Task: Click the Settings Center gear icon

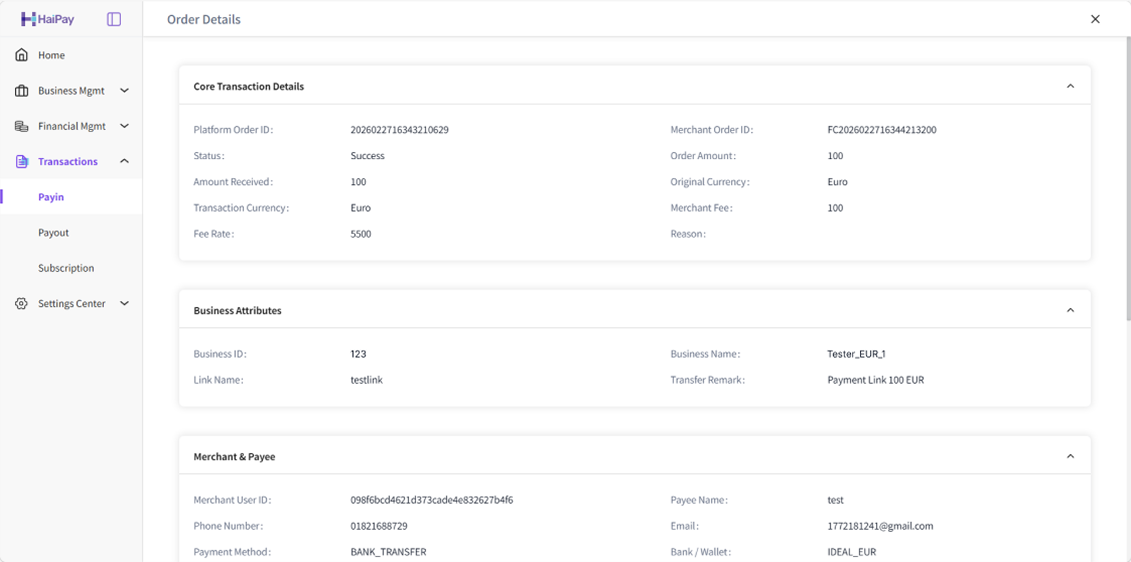Action: pos(21,304)
